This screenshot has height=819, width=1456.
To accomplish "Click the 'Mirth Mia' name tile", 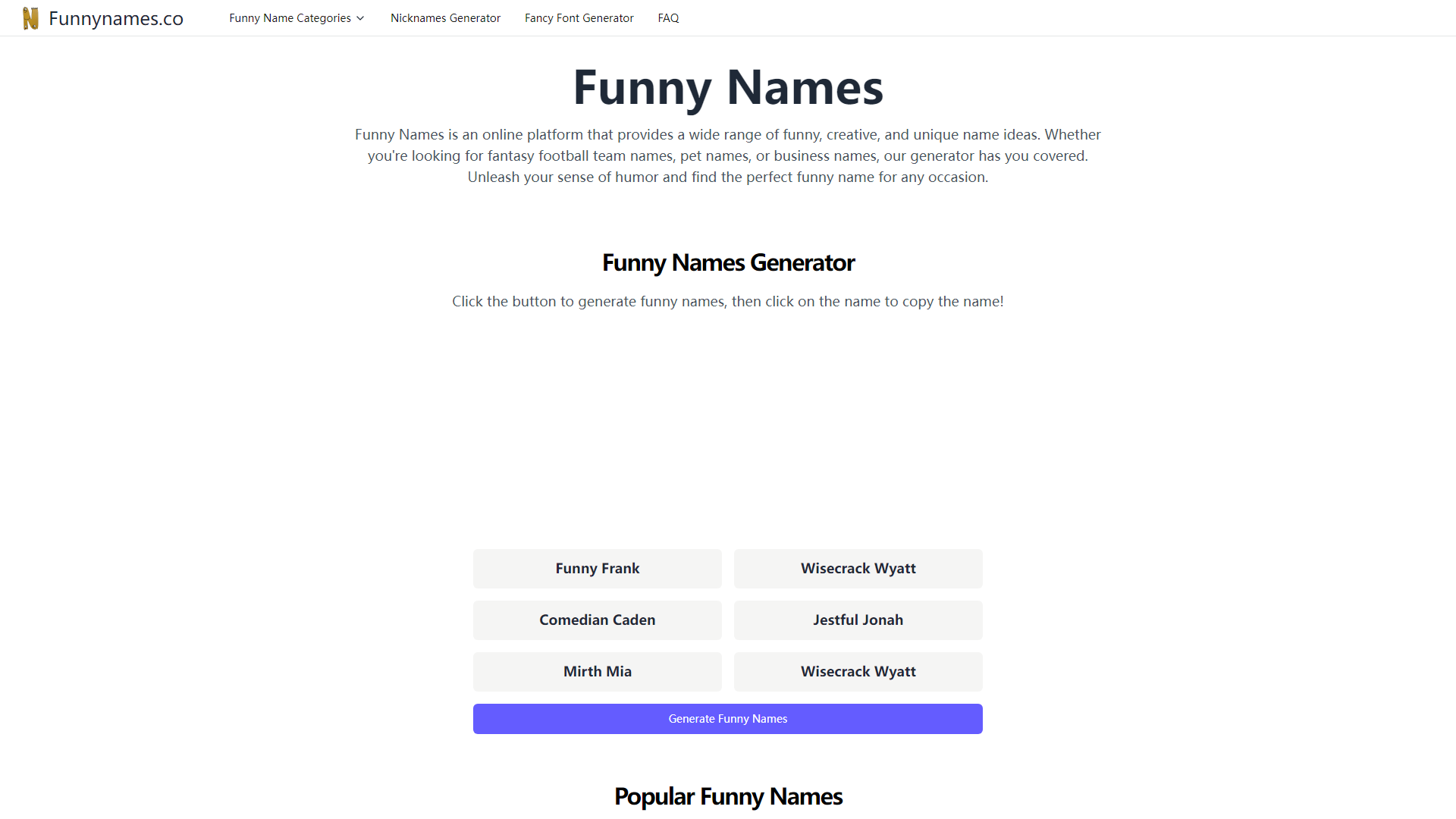I will tap(597, 671).
